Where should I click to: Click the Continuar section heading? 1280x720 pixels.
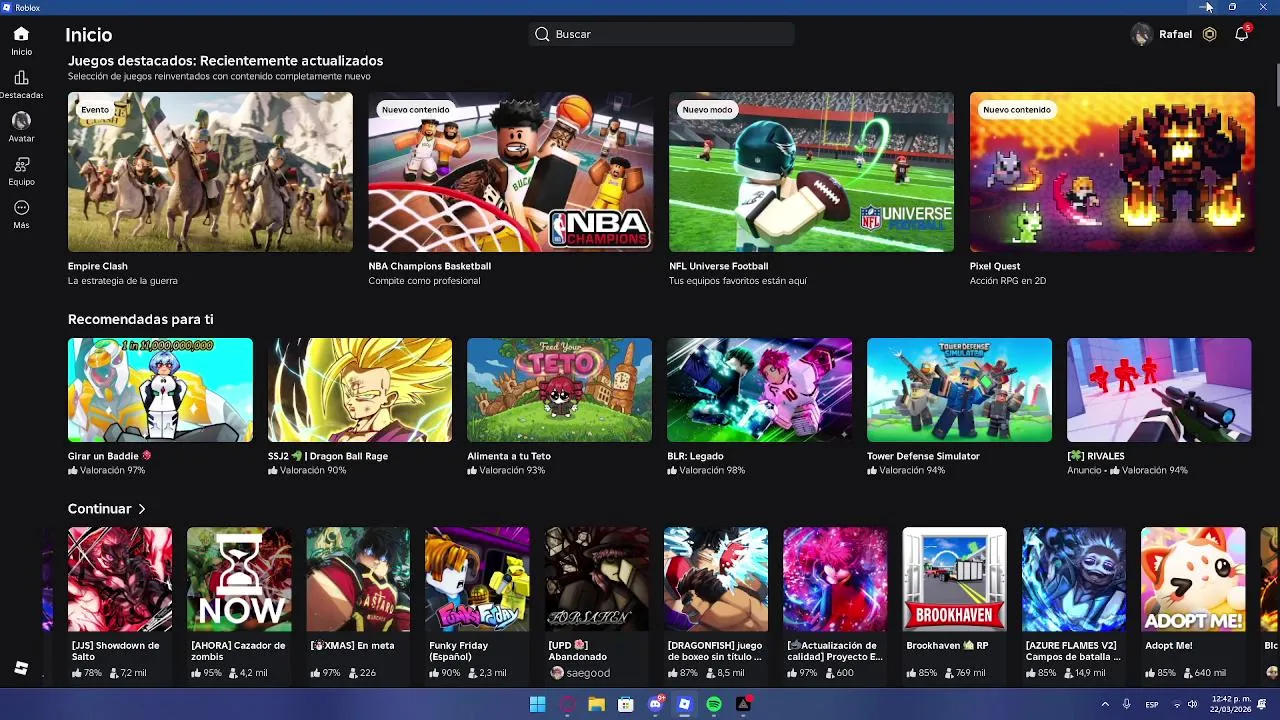point(99,509)
